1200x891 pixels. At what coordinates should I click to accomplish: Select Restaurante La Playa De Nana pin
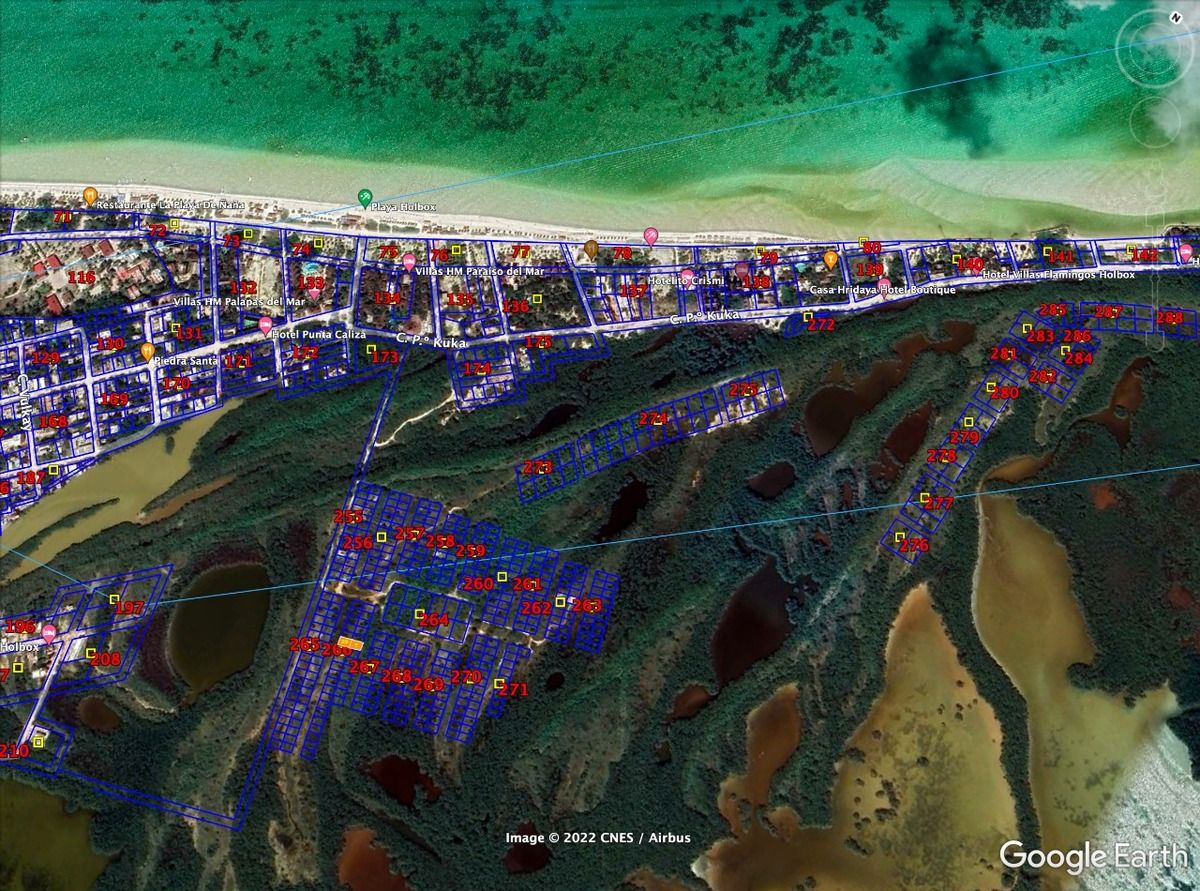(x=90, y=194)
